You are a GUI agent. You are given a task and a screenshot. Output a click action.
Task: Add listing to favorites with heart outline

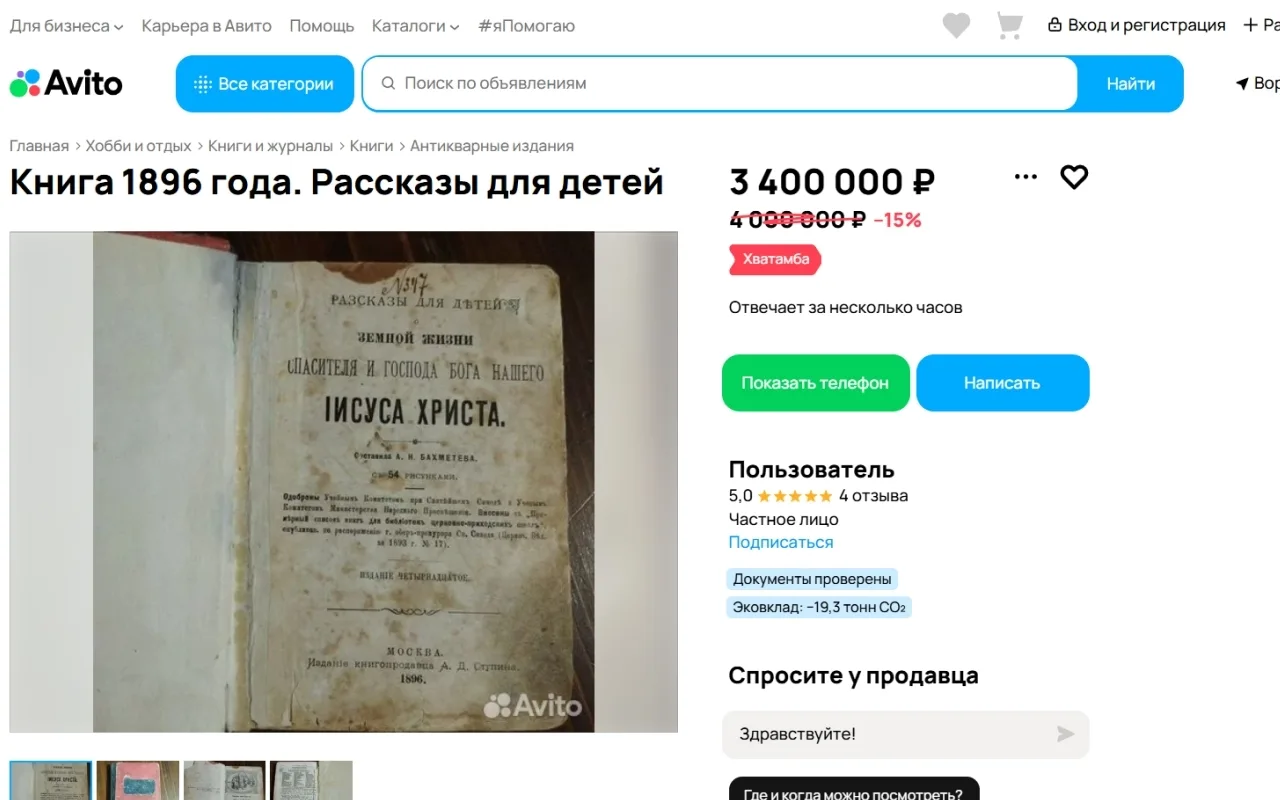point(1074,177)
